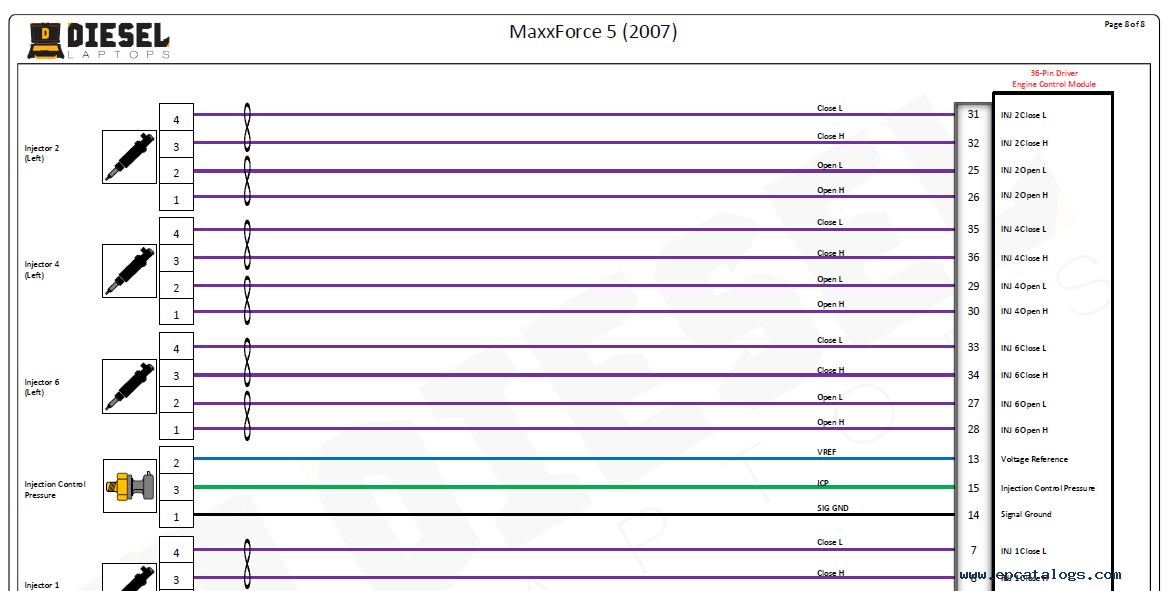
Task: Select ECM pin number 36
Action: coord(973,257)
